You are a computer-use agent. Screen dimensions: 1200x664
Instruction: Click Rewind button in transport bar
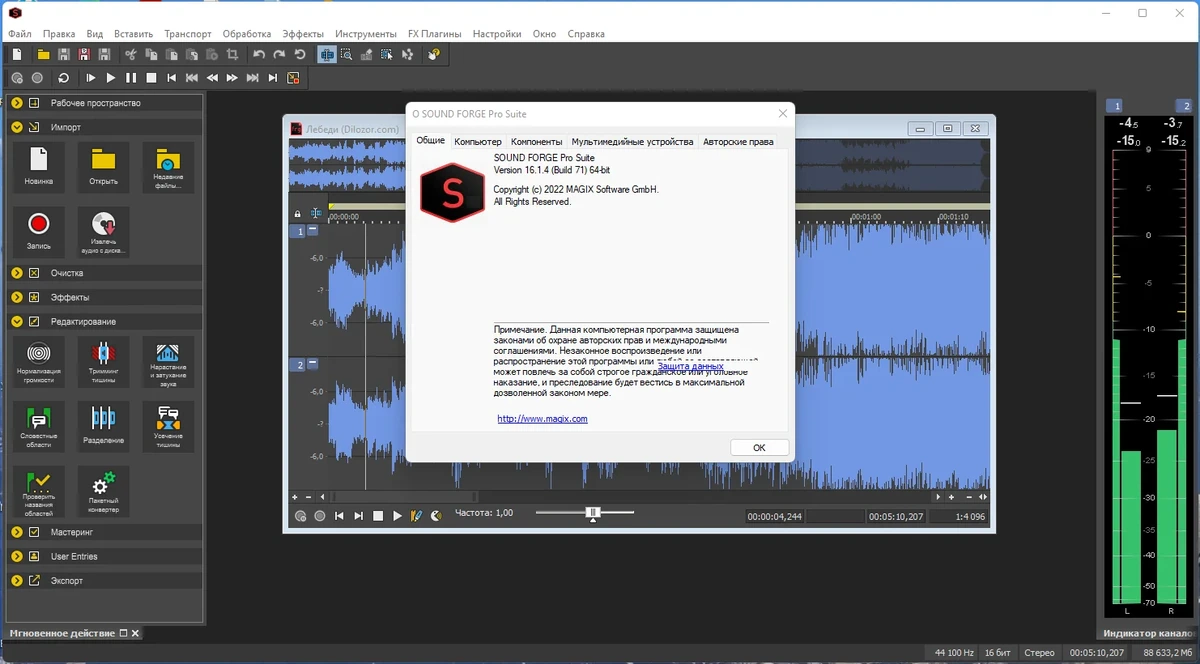click(x=212, y=78)
